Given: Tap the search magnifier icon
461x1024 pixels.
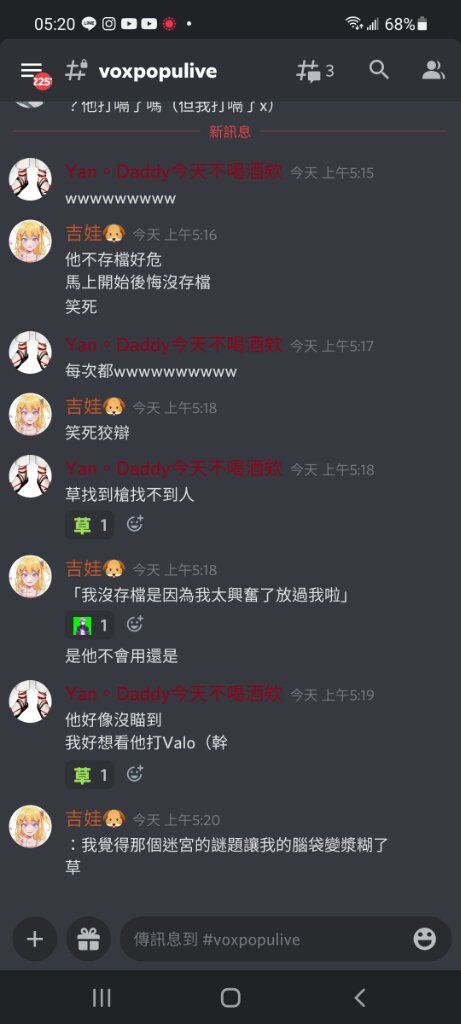Looking at the screenshot, I should click(x=379, y=70).
